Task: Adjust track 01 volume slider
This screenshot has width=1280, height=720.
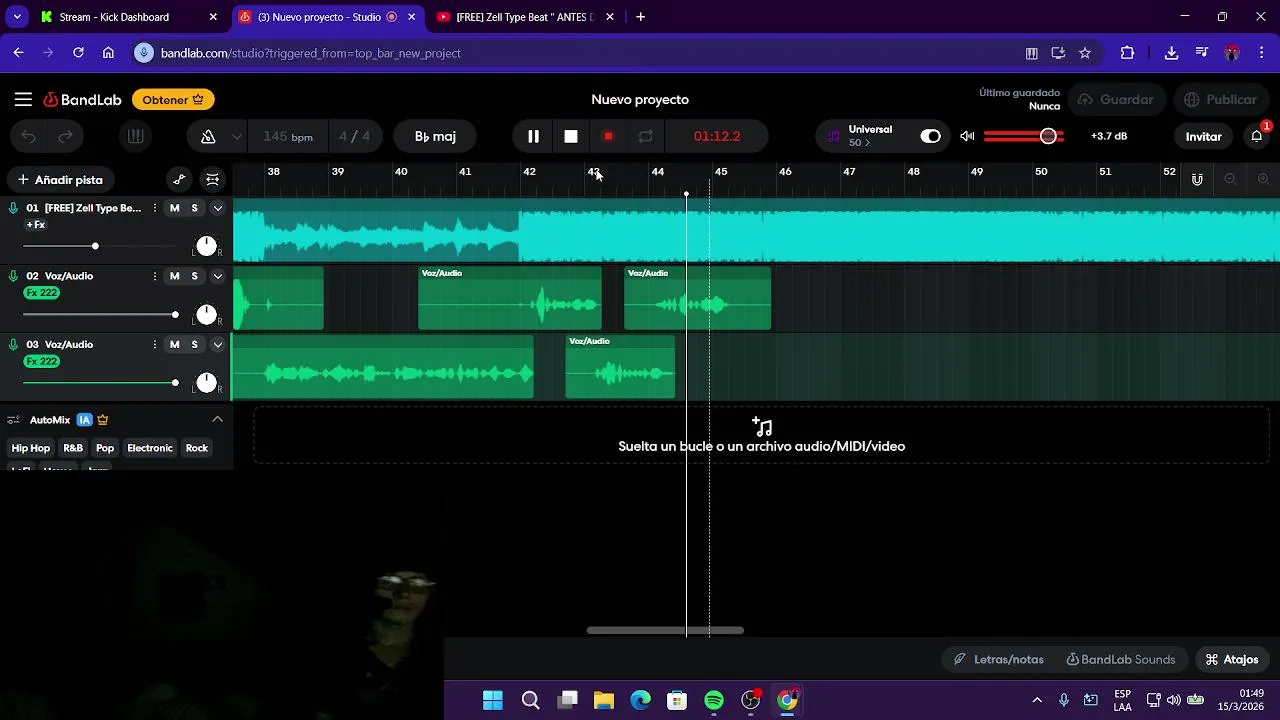Action: (x=100, y=246)
